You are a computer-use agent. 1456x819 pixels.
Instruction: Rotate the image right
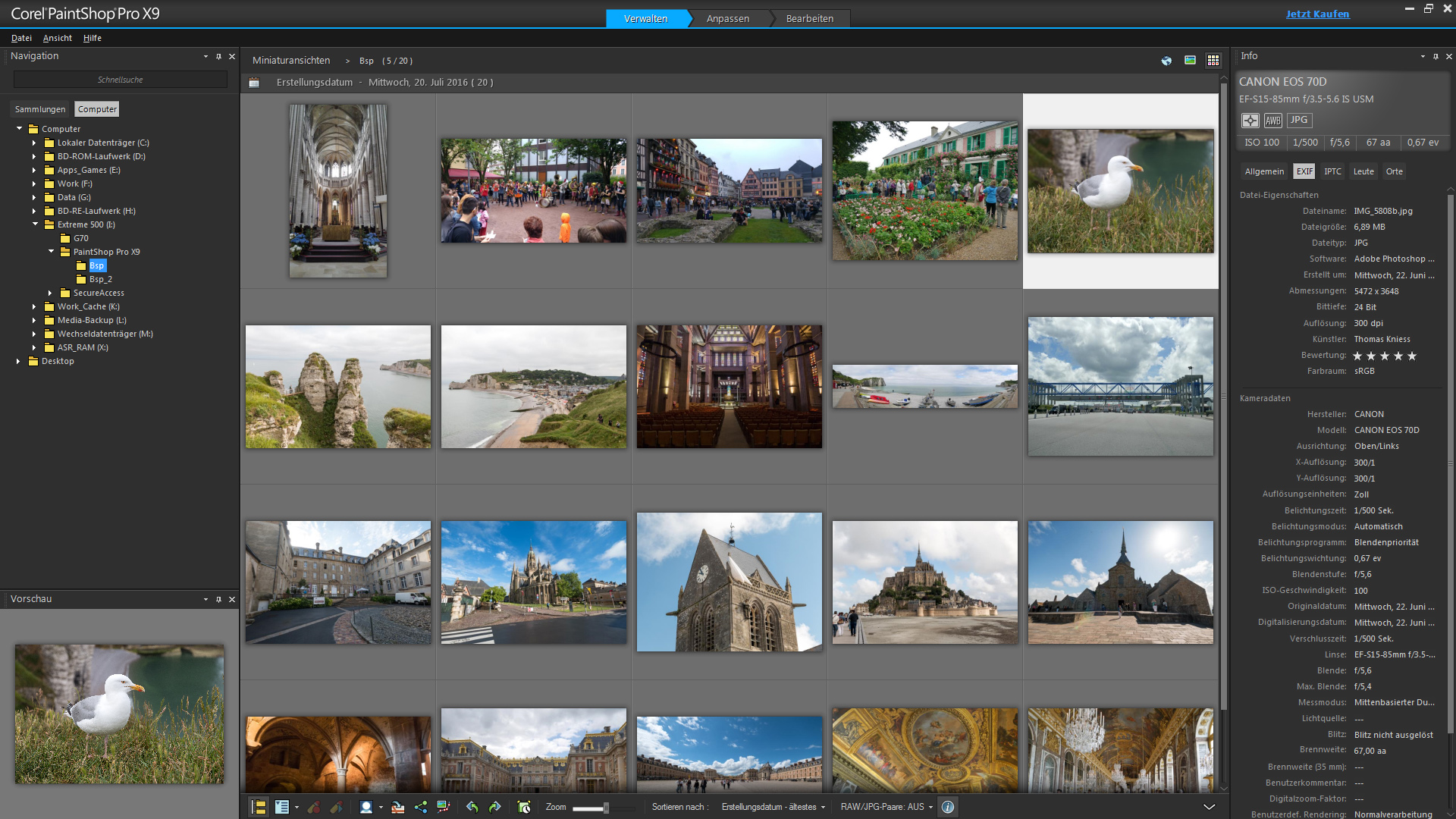494,807
